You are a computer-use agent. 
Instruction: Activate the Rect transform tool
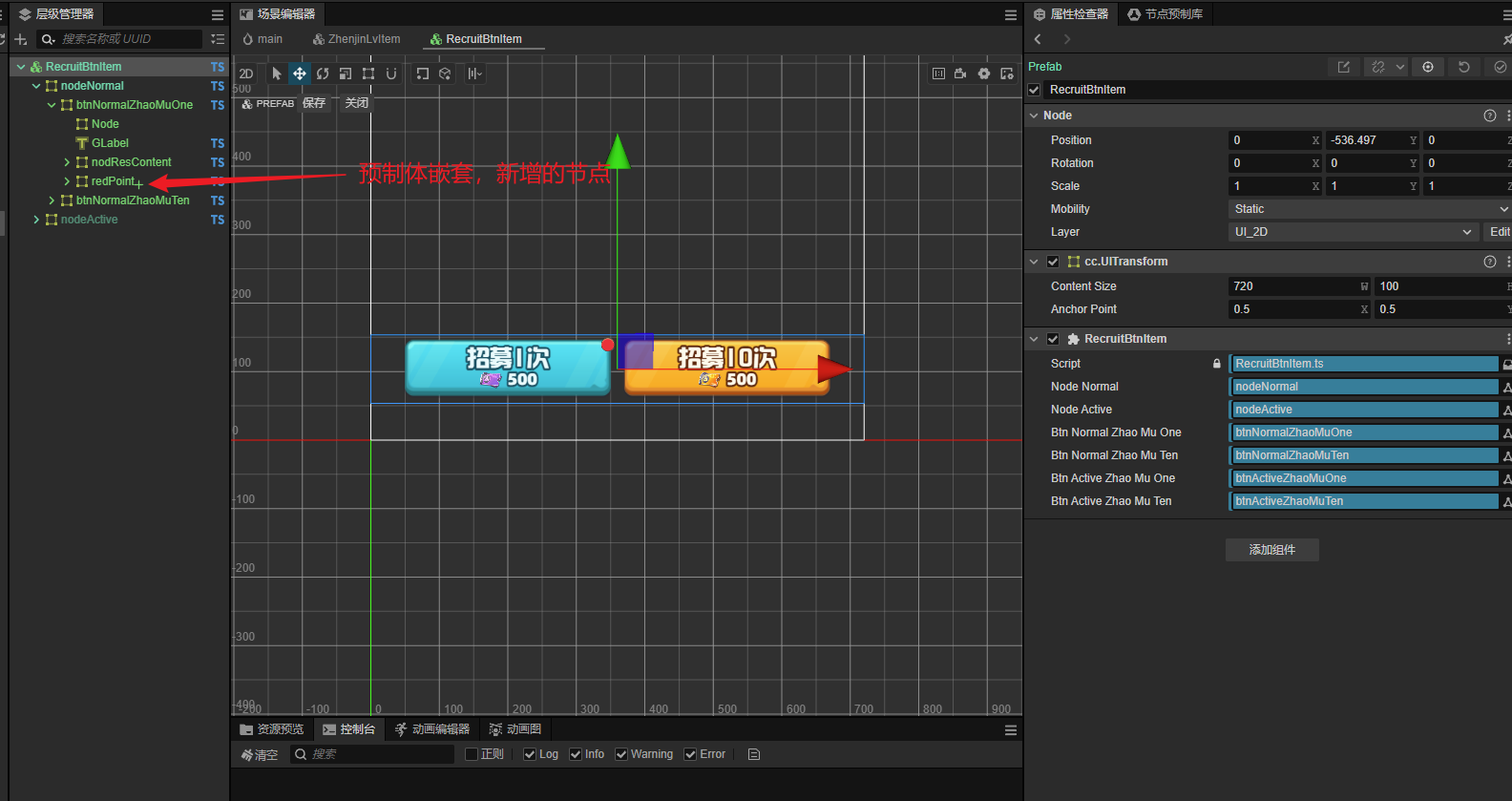[368, 74]
